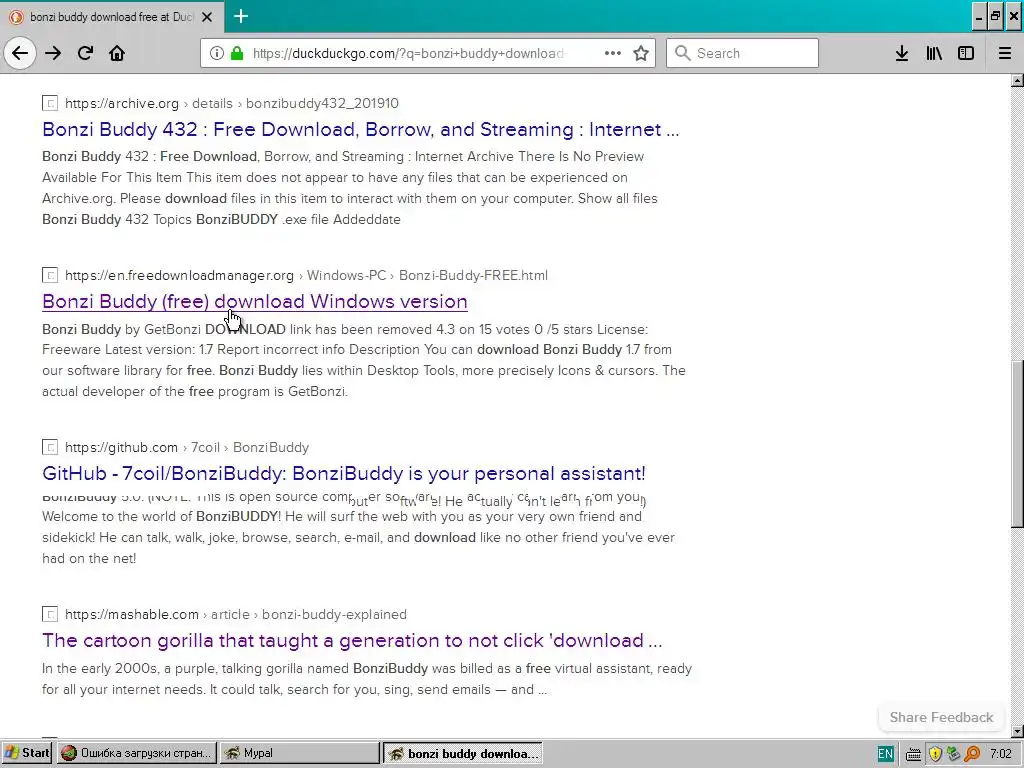The height and width of the screenshot is (768, 1024).
Task: Open Bonzi Buddy (free) download Windows version
Action: (255, 302)
